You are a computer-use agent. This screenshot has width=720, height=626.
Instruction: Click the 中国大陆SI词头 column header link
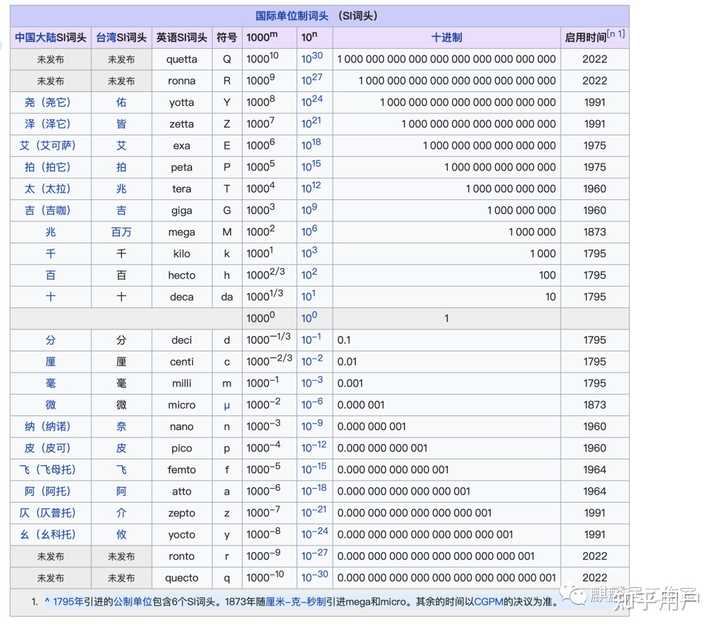(51, 38)
